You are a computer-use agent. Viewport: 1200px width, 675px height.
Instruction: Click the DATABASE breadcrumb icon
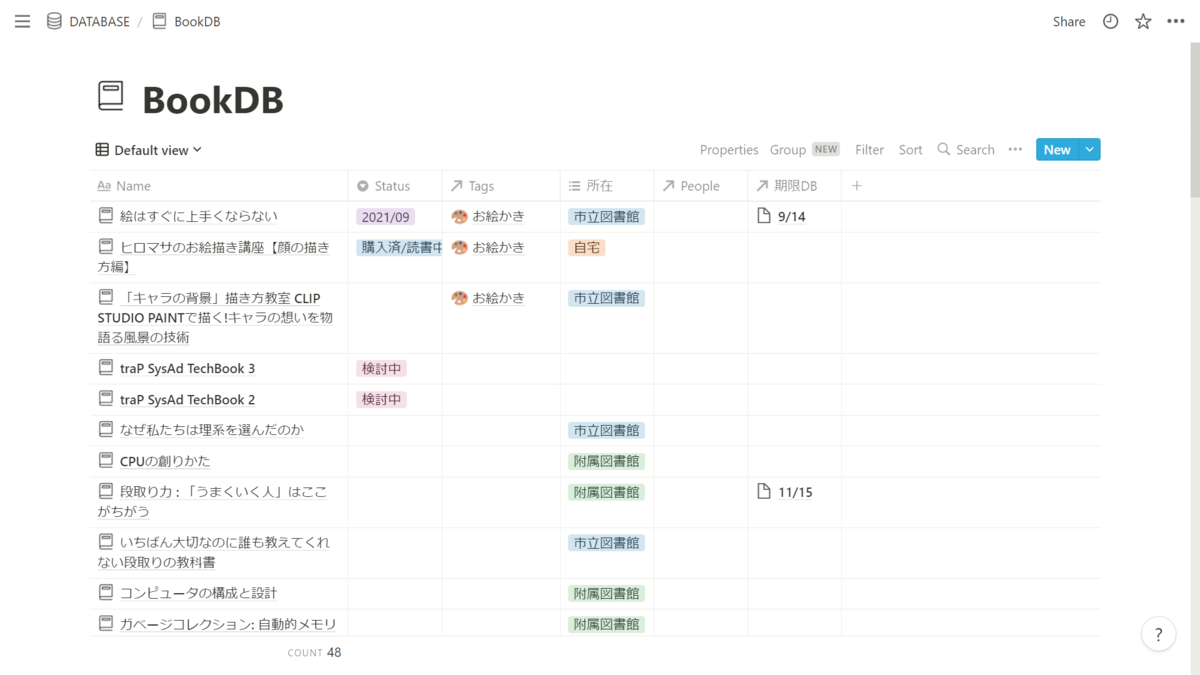point(54,21)
